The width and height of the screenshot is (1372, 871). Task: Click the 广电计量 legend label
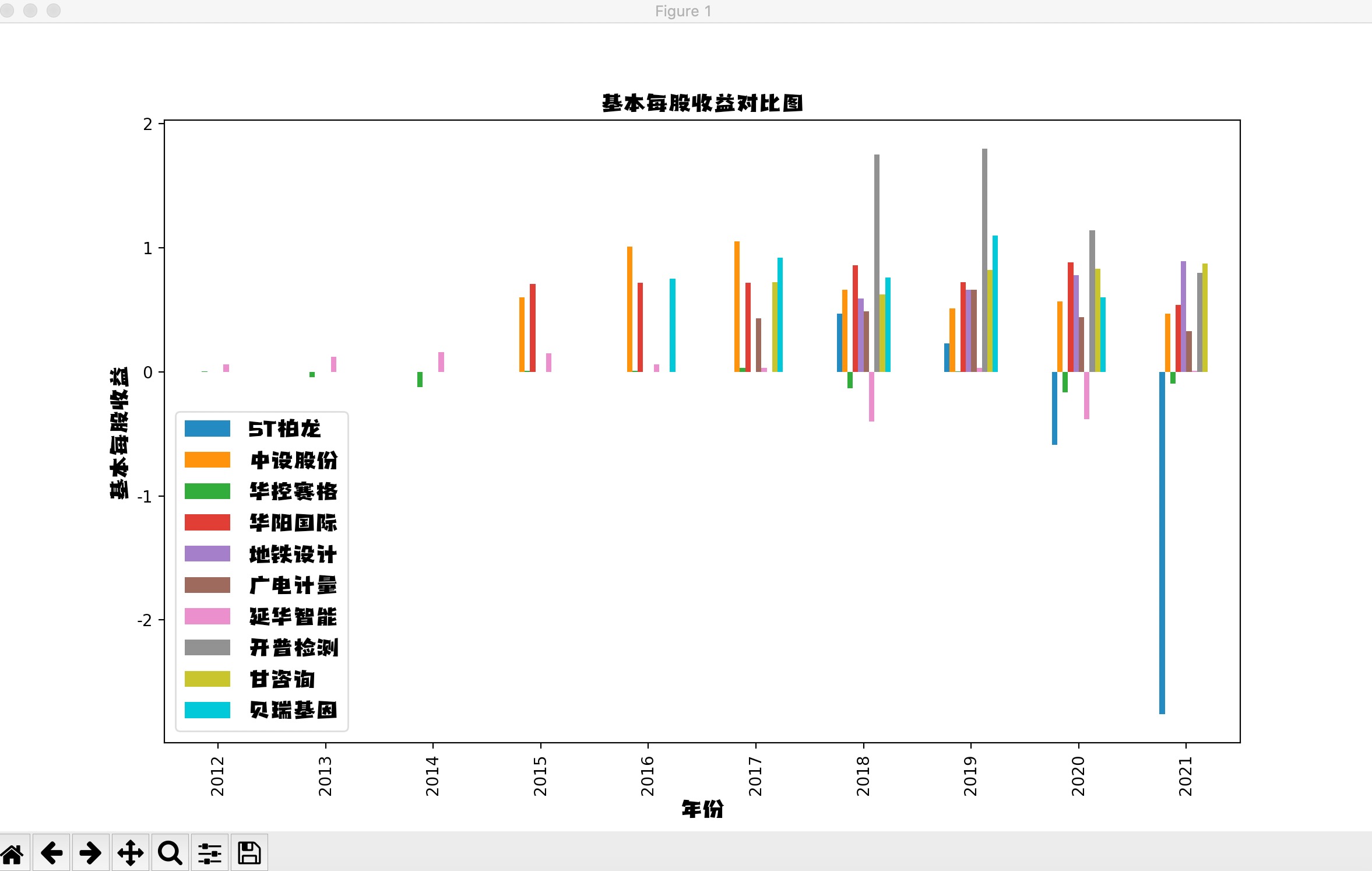tap(294, 585)
